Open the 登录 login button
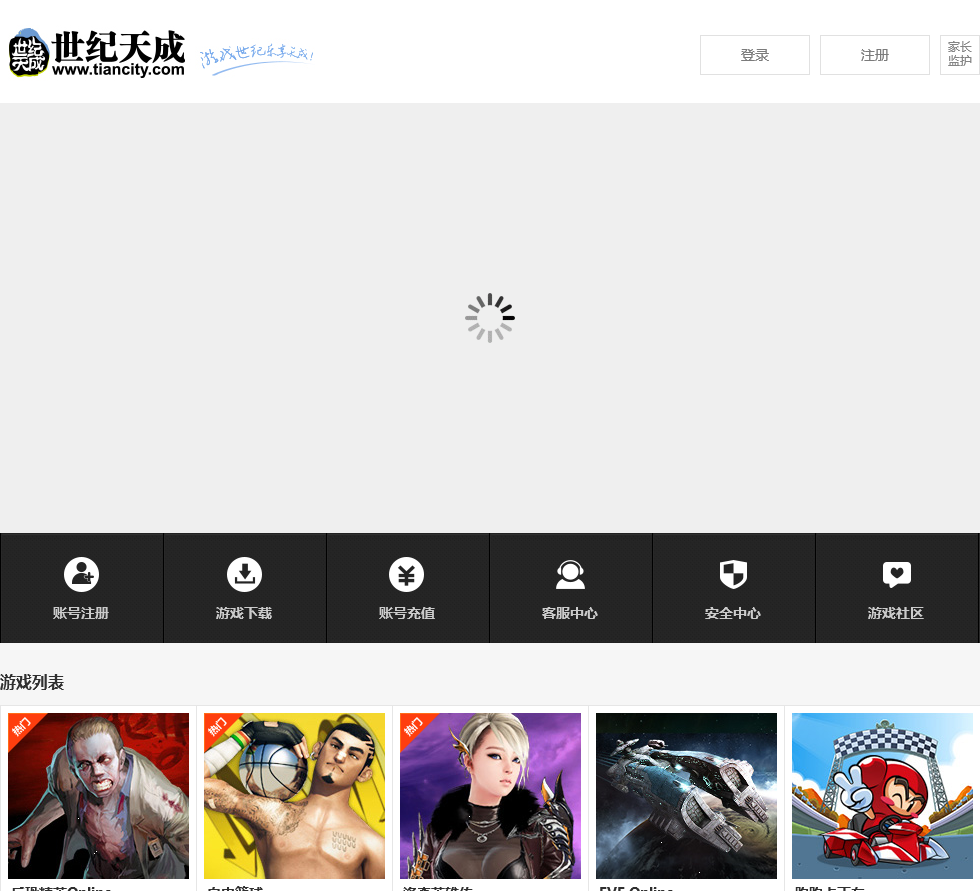The width and height of the screenshot is (980, 891). pyautogui.click(x=754, y=55)
